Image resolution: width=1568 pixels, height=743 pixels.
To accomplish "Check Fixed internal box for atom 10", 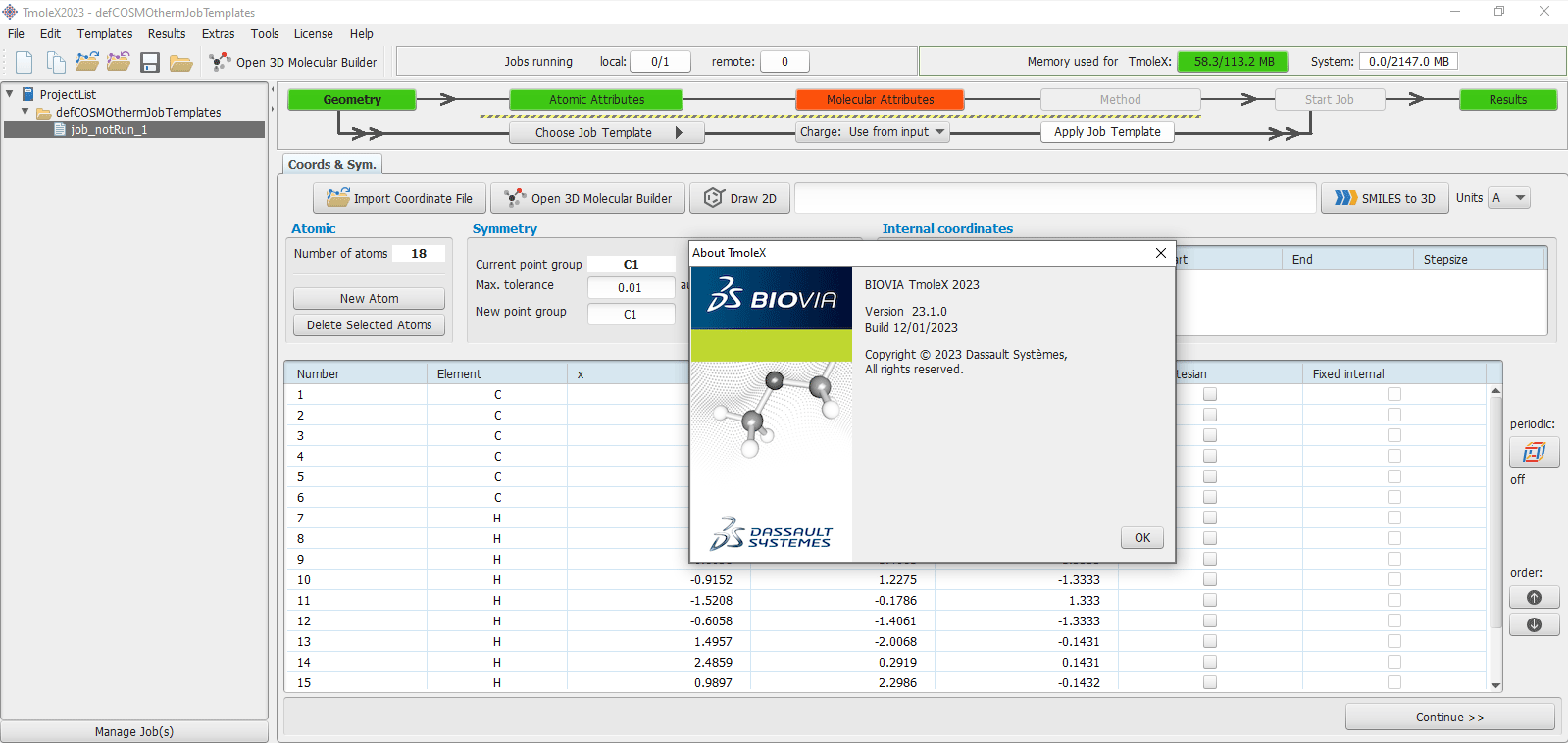I will (1393, 579).
